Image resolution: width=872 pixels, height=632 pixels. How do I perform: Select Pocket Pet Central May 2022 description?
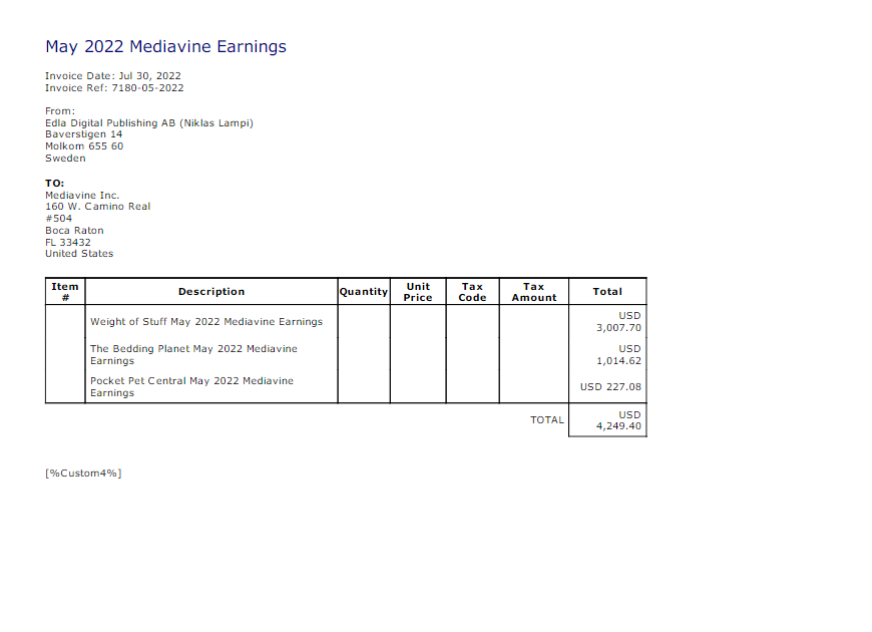click(x=192, y=387)
